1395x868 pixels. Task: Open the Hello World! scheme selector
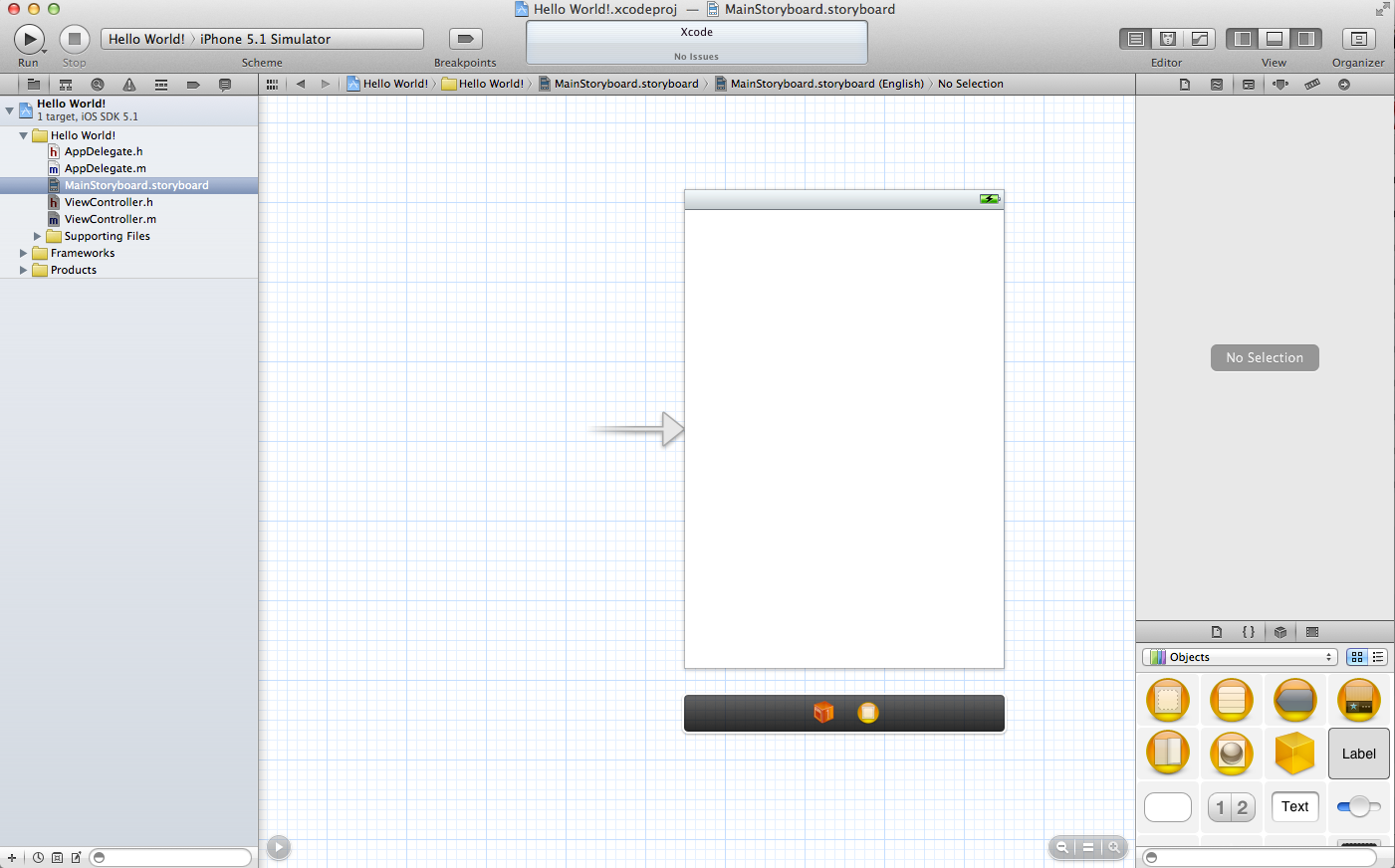(146, 39)
